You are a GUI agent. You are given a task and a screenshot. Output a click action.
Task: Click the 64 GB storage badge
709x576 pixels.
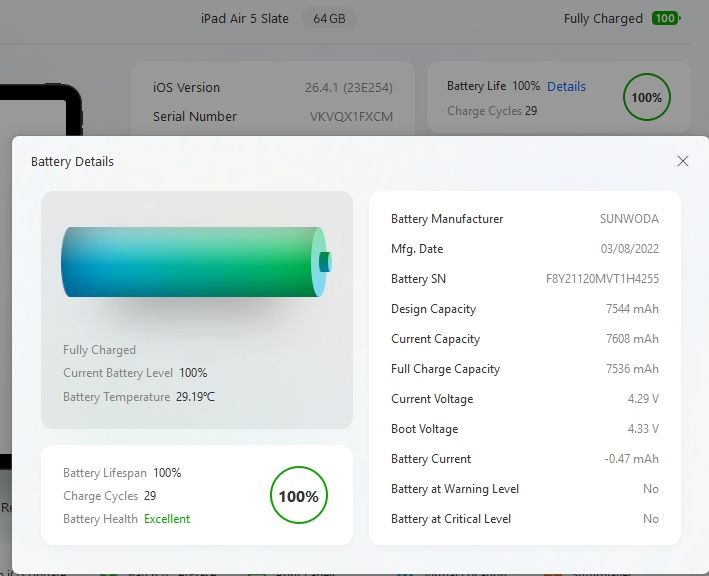329,19
